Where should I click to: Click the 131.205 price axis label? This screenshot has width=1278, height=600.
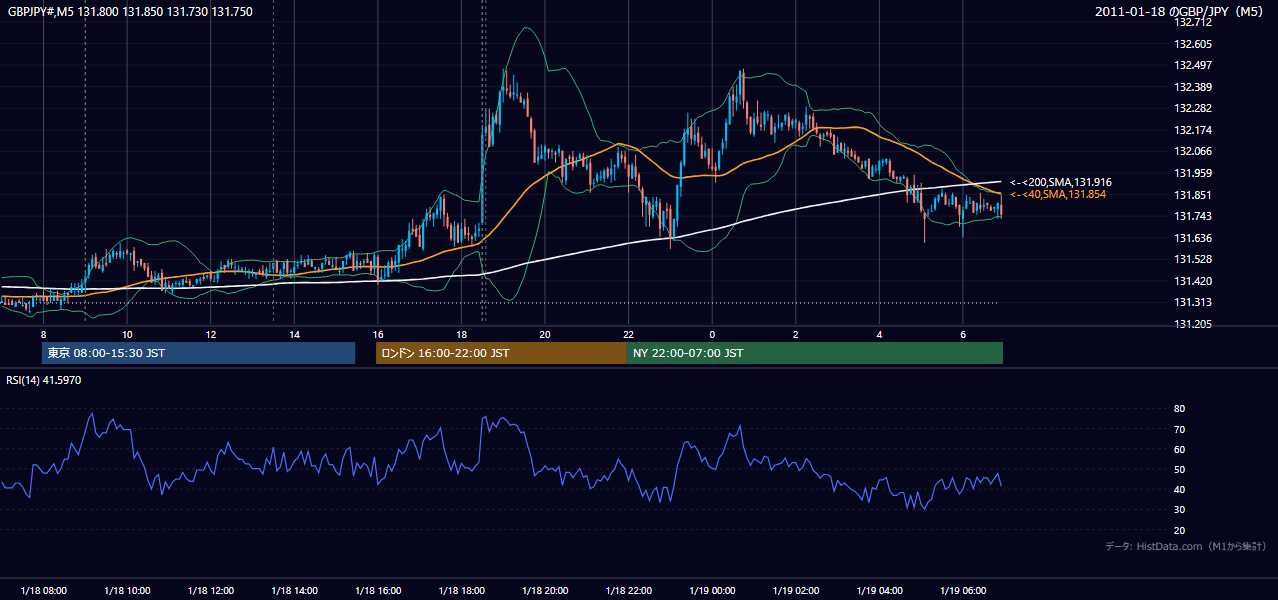pos(1194,324)
